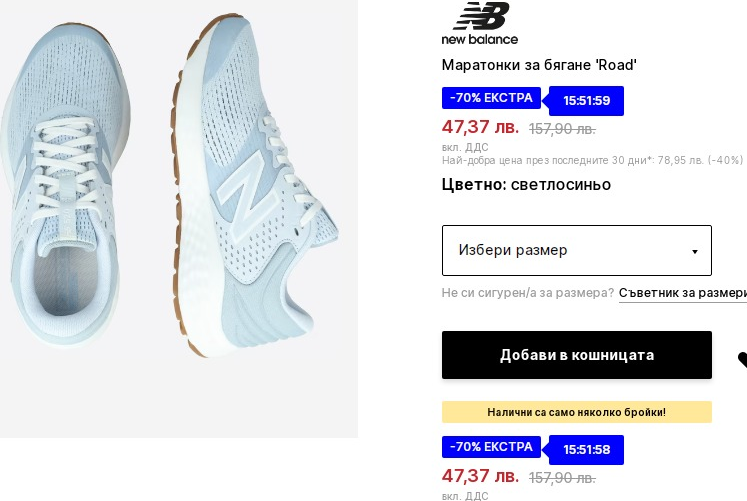Viewport: 747px width, 501px height.
Task: Click the bottom countdown timer badge
Action: [586, 450]
